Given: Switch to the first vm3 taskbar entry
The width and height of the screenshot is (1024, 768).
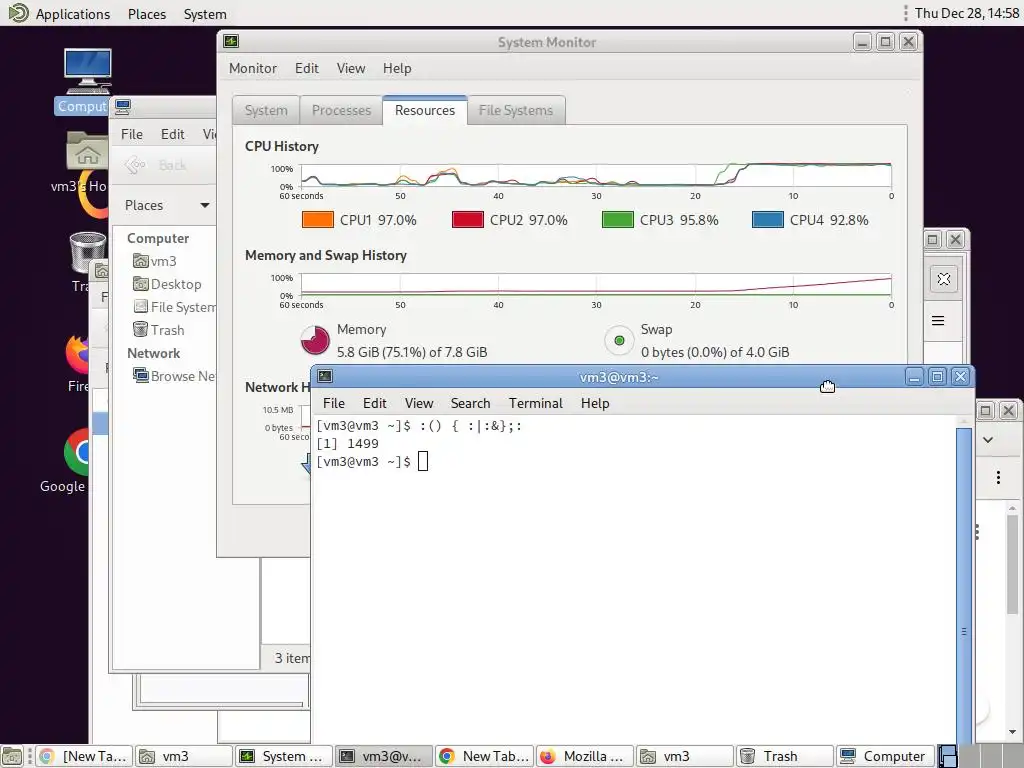Looking at the screenshot, I should pyautogui.click(x=184, y=756).
